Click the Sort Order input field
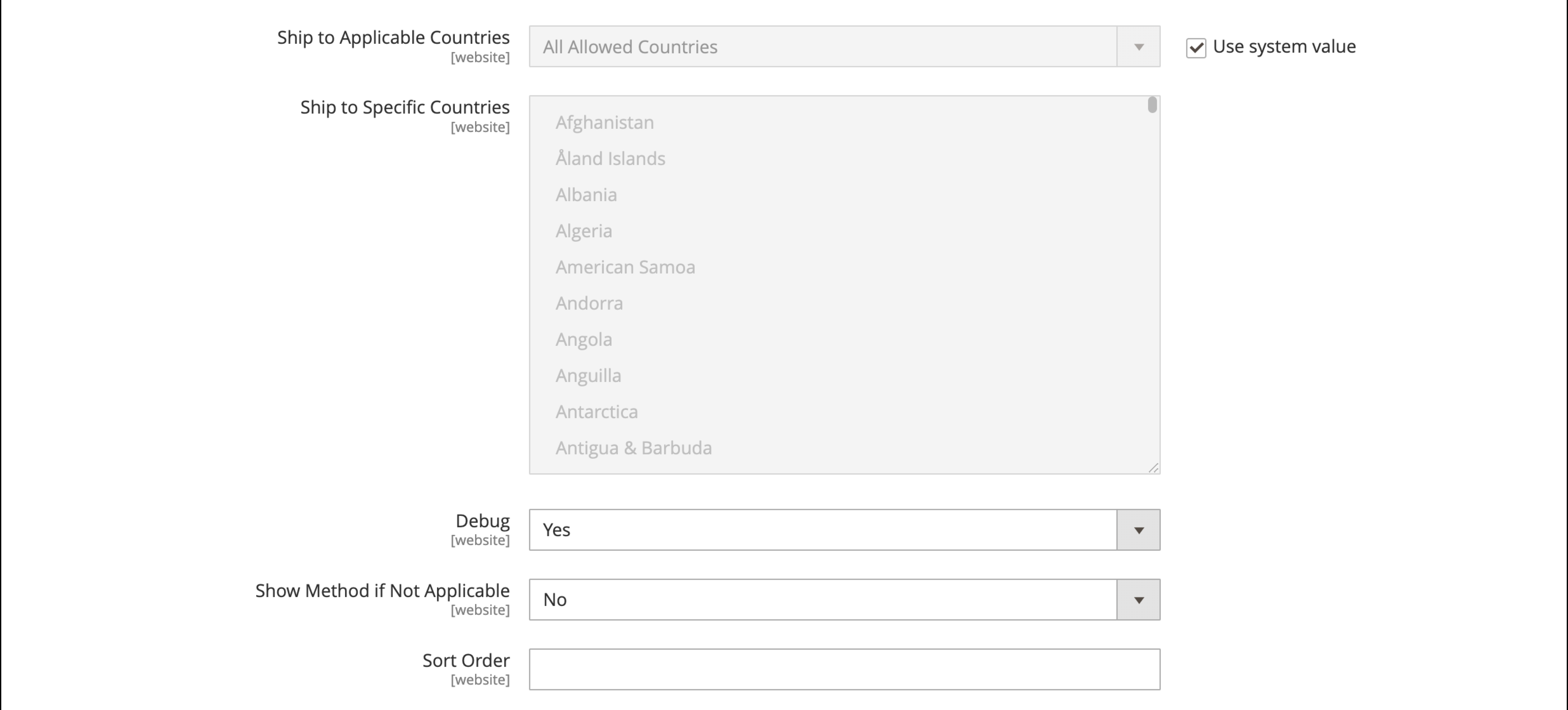This screenshot has height=710, width=1568. (844, 670)
